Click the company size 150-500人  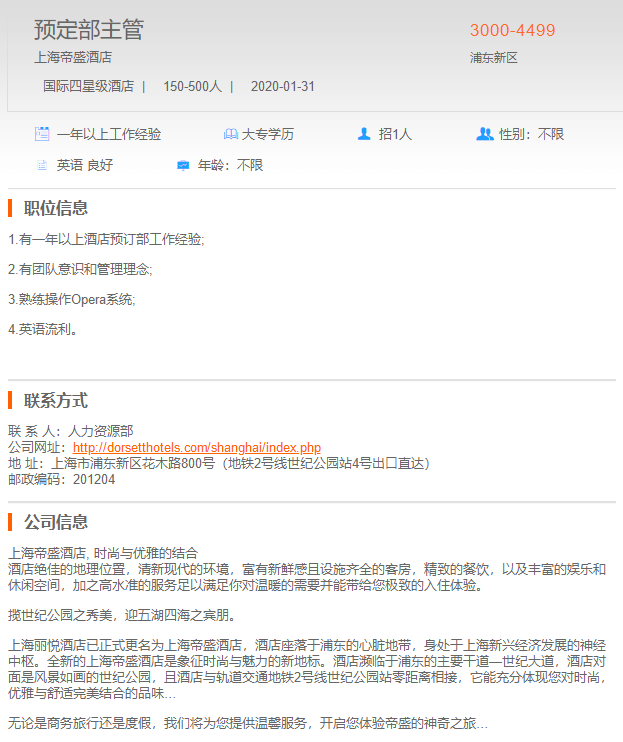pyautogui.click(x=193, y=86)
